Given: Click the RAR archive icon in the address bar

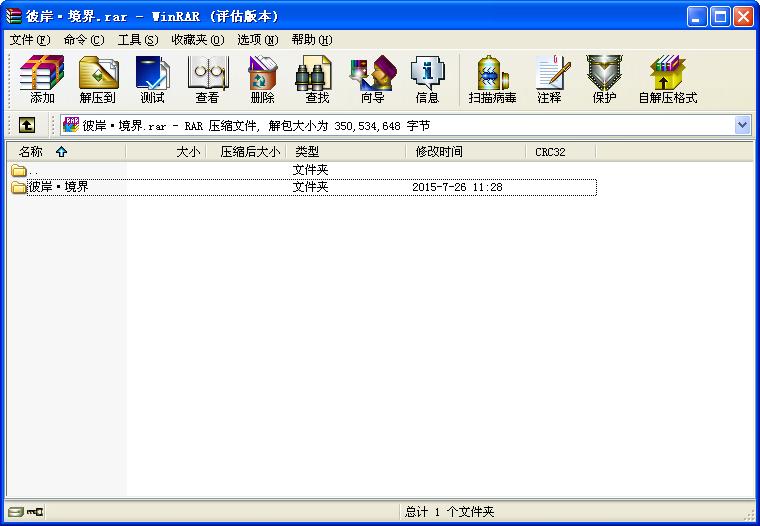Looking at the screenshot, I should [71, 125].
